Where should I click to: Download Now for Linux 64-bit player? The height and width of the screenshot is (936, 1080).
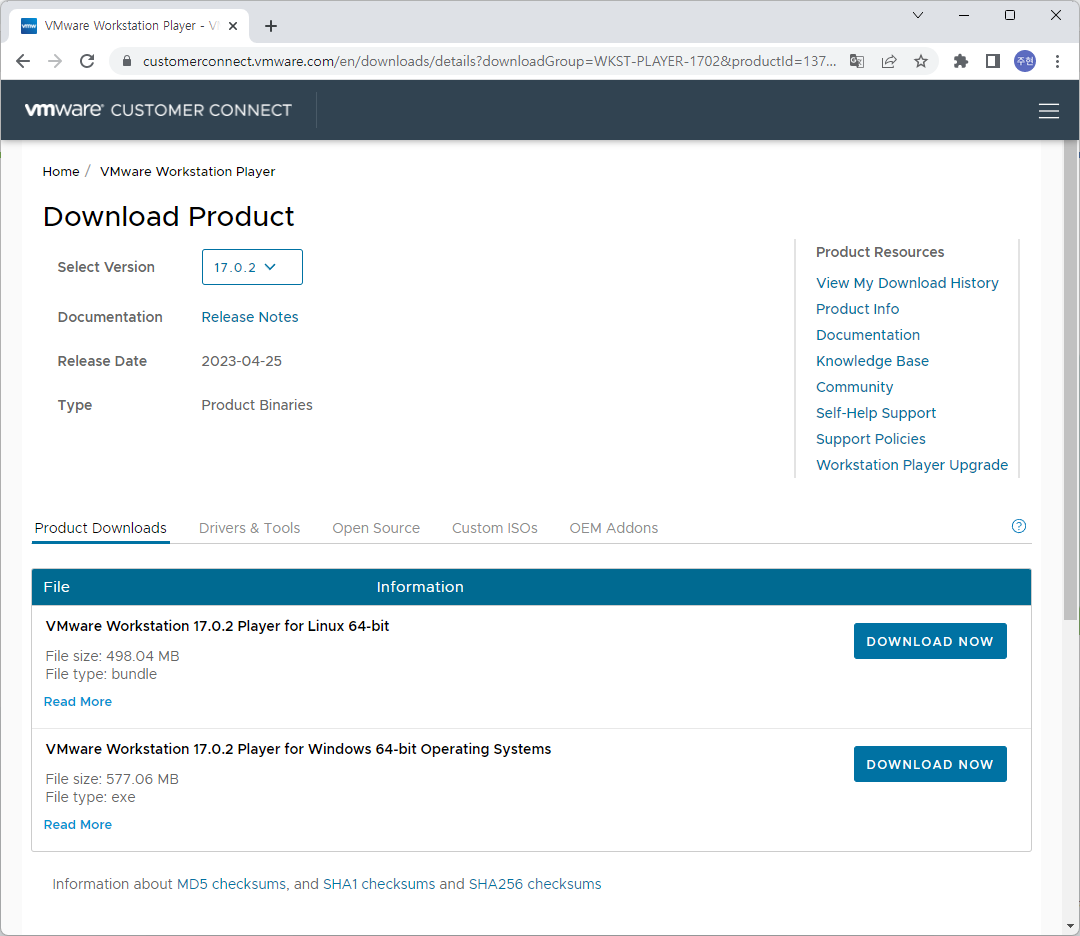pos(930,641)
